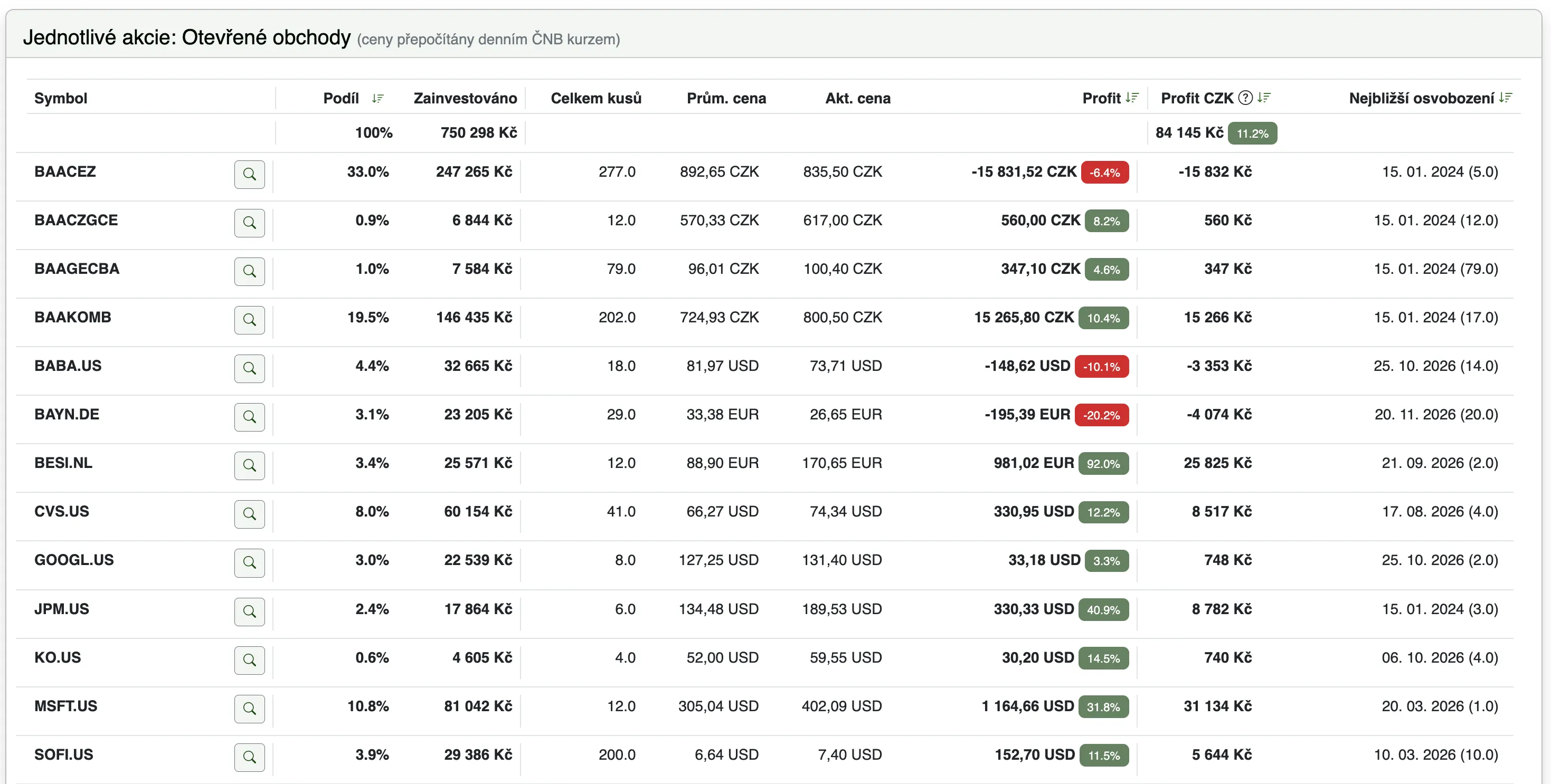Click the BAYN.DE -20.2% loss badge
This screenshot has height=784, width=1551.
tap(1101, 415)
